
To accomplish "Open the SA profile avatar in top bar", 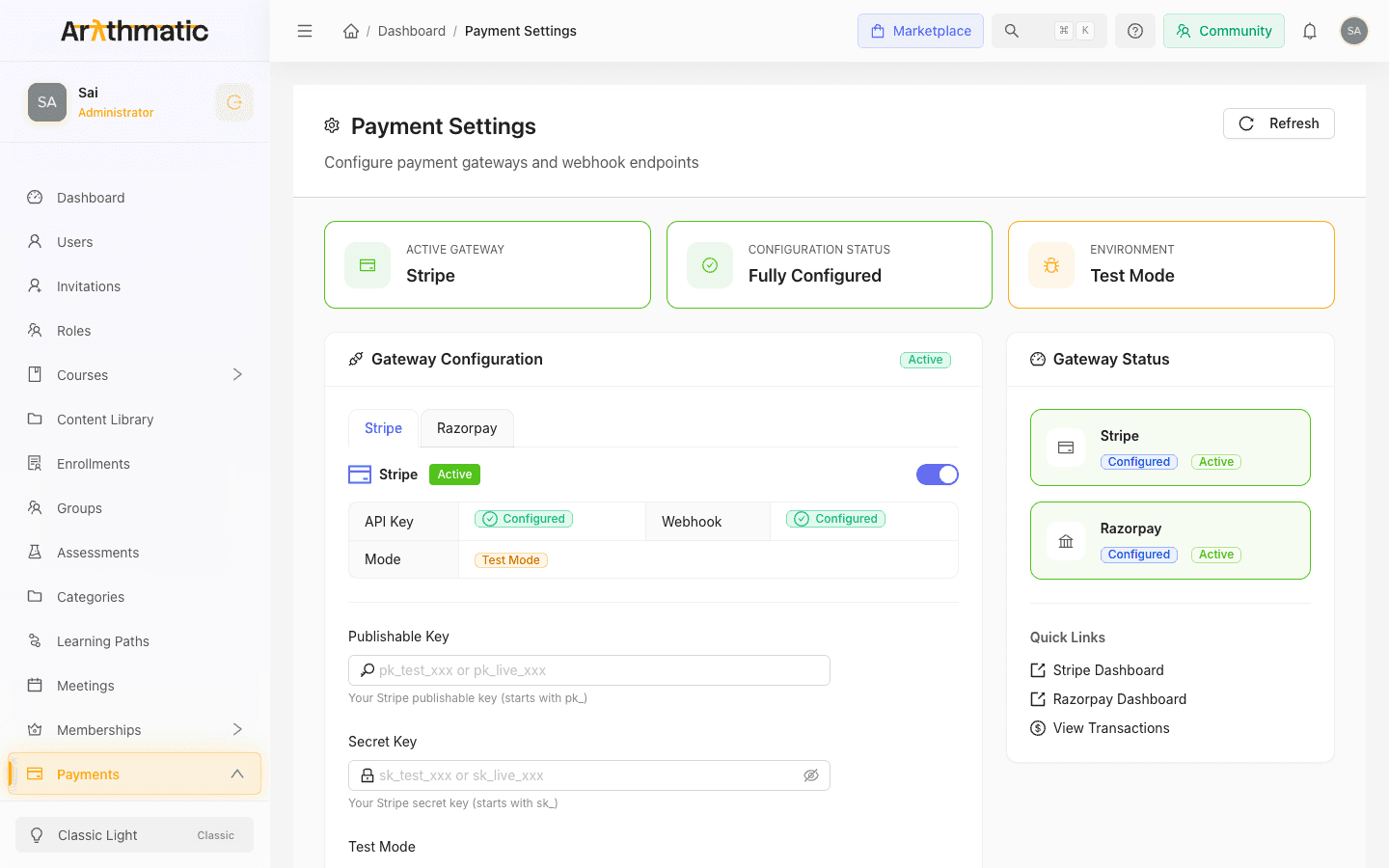I will pyautogui.click(x=1354, y=31).
